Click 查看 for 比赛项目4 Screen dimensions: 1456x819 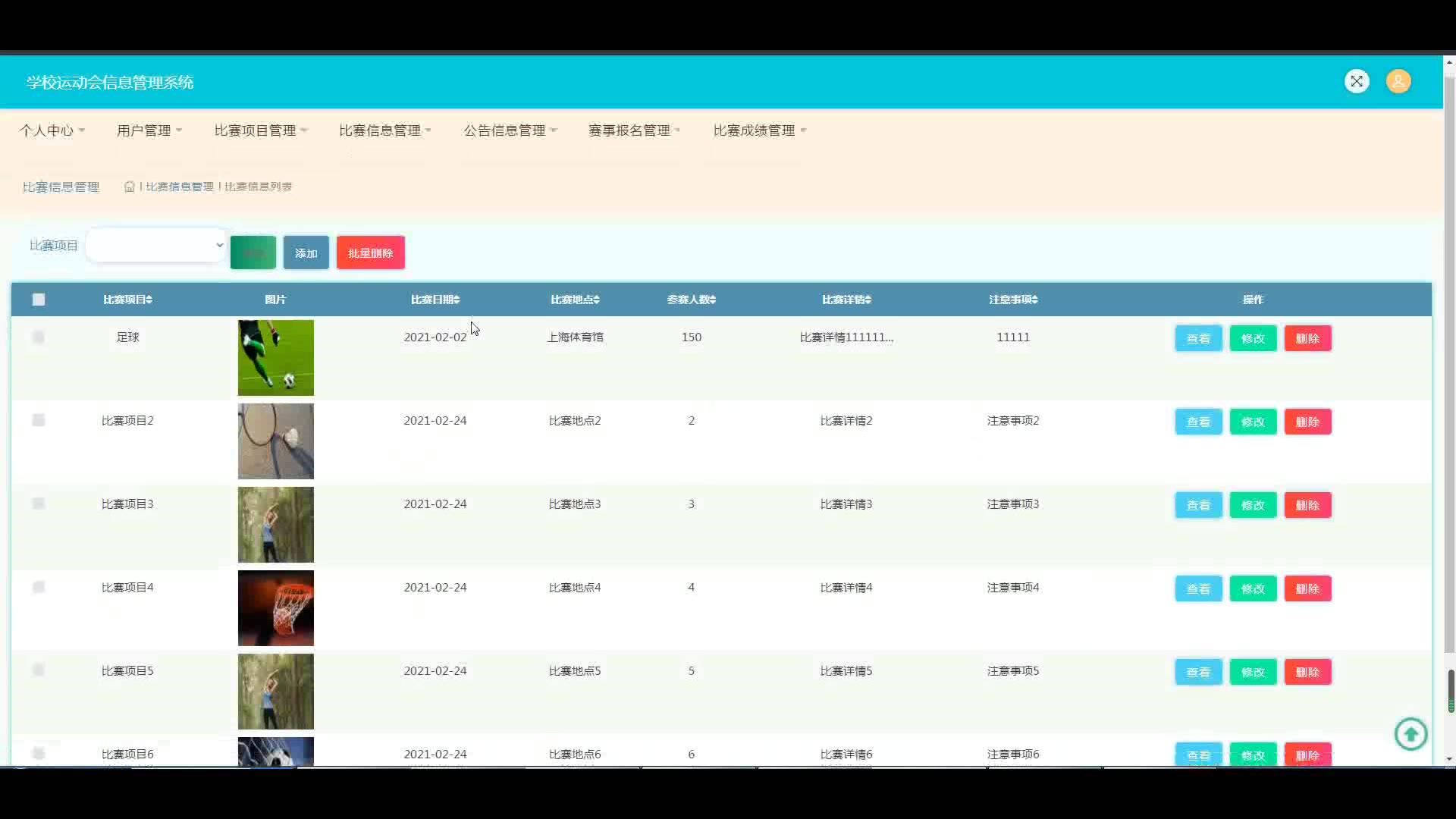point(1198,588)
